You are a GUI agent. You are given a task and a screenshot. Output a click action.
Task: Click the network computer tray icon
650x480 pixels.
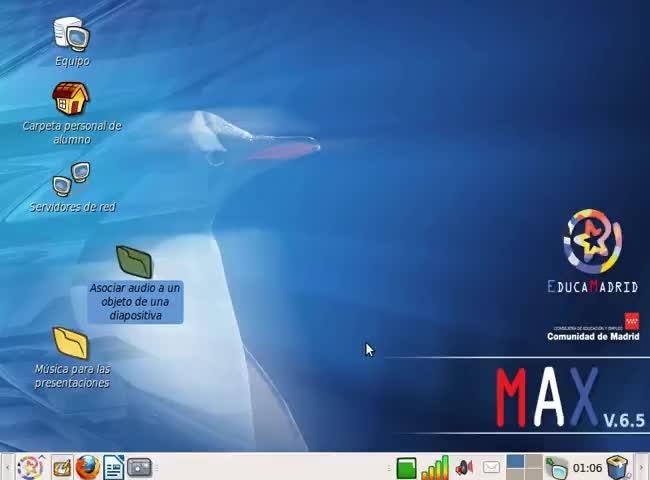click(556, 468)
